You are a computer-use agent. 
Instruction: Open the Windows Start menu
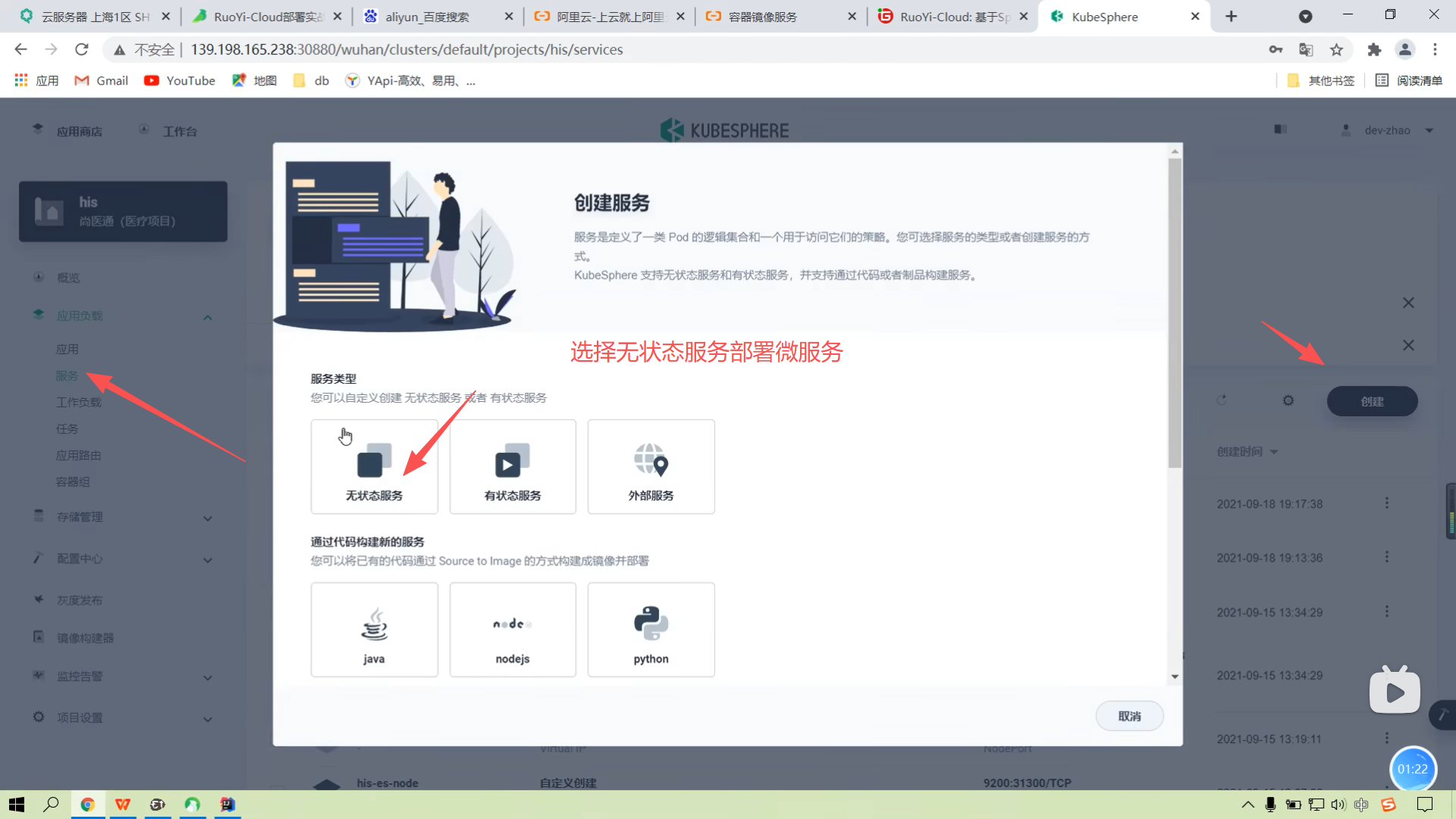click(x=17, y=805)
